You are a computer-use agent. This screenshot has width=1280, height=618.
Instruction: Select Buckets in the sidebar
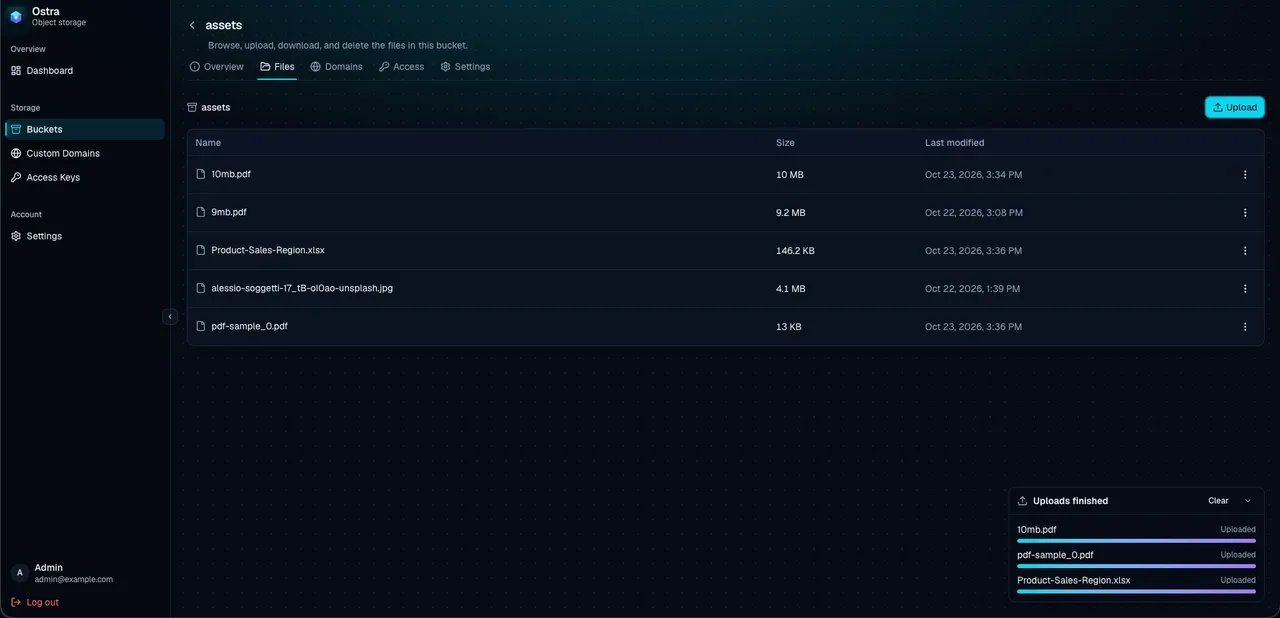[84, 129]
